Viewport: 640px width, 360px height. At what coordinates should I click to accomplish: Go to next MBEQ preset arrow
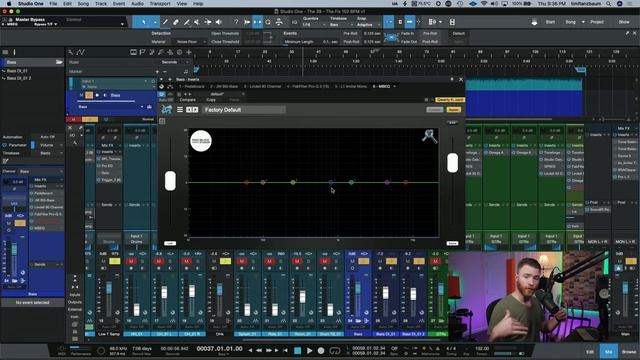195,110
